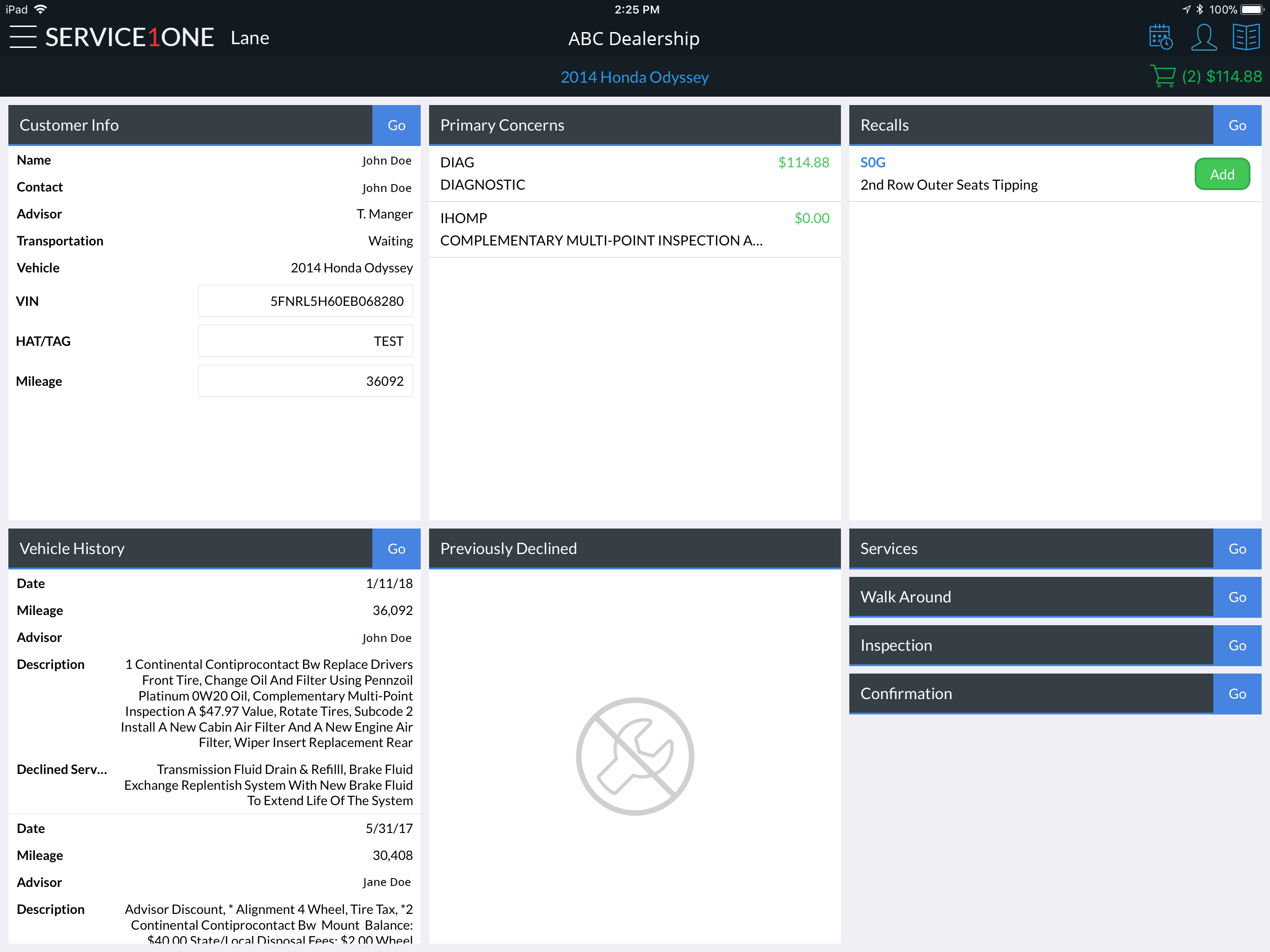Click the Service1One logo
Screen dimensions: 1270x952
(130, 37)
